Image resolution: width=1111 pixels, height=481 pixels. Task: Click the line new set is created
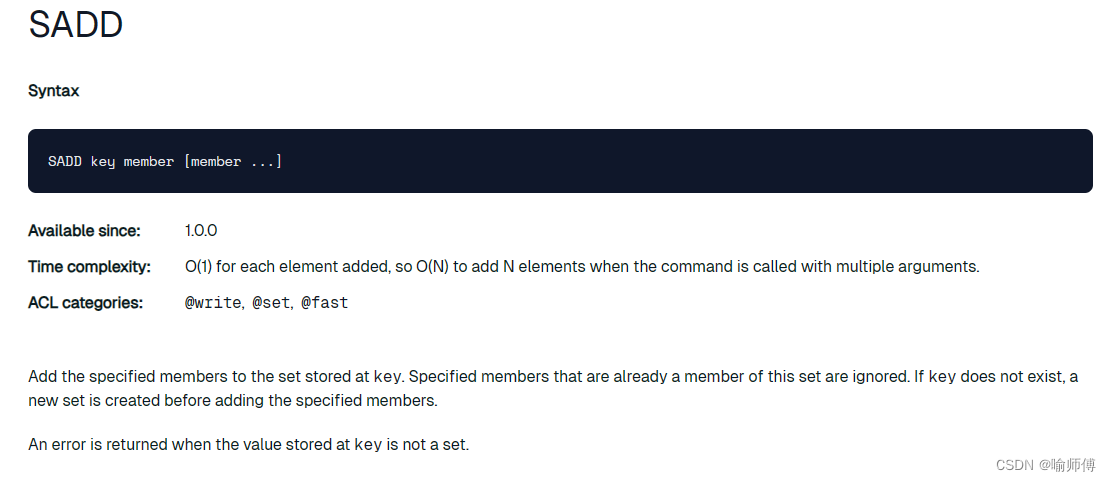coord(233,401)
